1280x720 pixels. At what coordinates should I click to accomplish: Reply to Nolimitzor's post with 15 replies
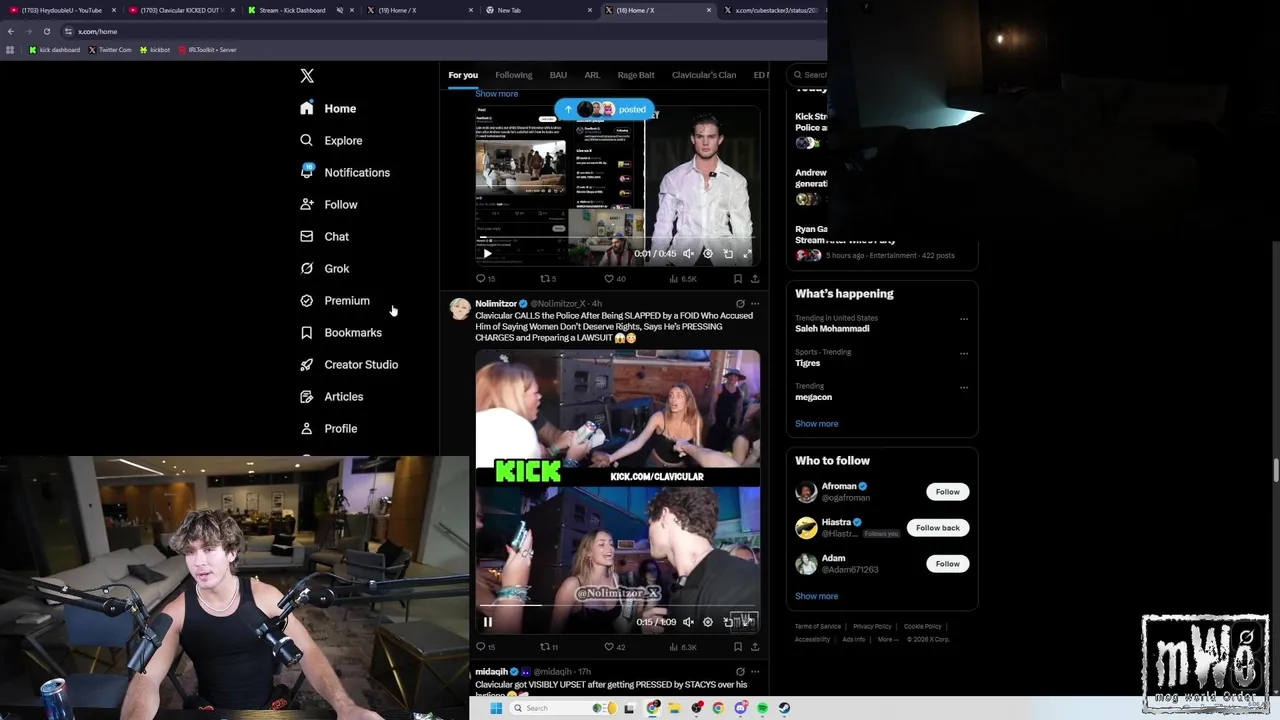485,647
